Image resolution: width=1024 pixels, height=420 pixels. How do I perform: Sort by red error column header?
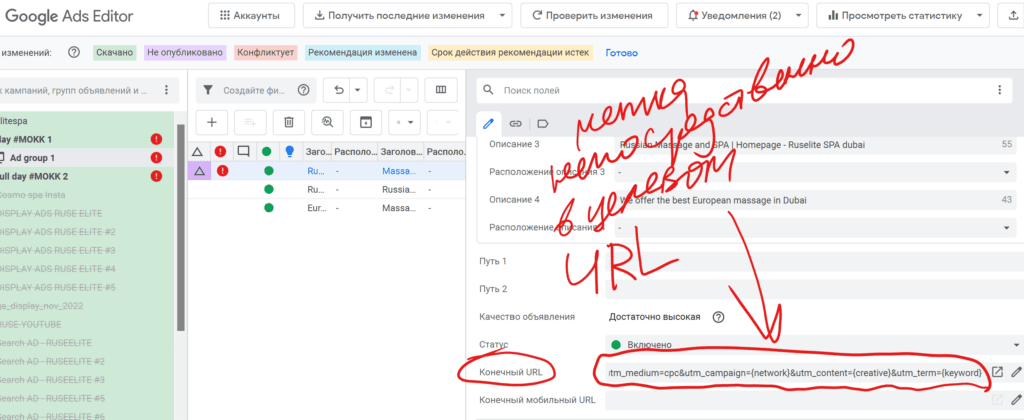[221, 152]
